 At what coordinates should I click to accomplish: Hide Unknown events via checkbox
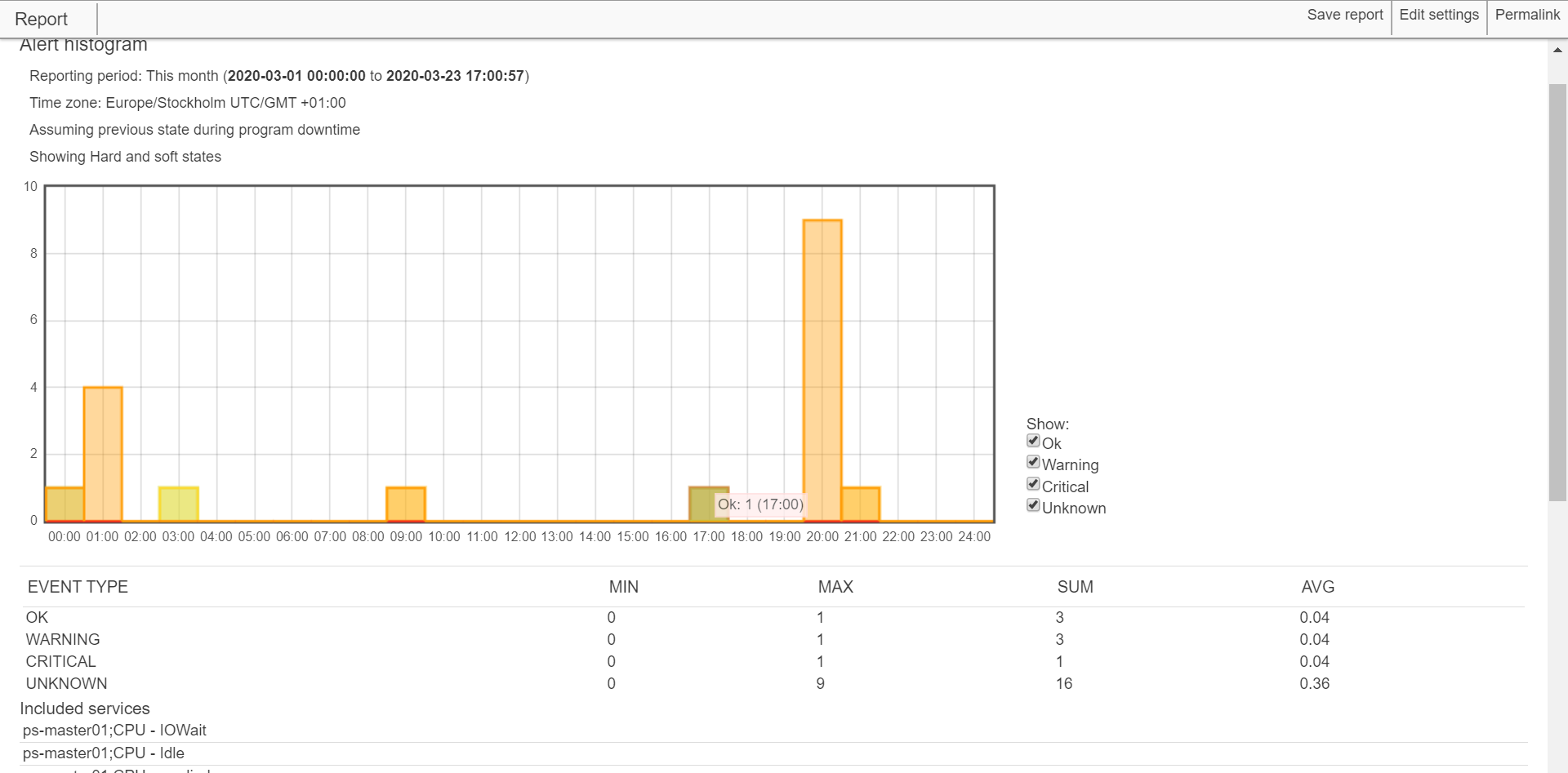pyautogui.click(x=1033, y=506)
